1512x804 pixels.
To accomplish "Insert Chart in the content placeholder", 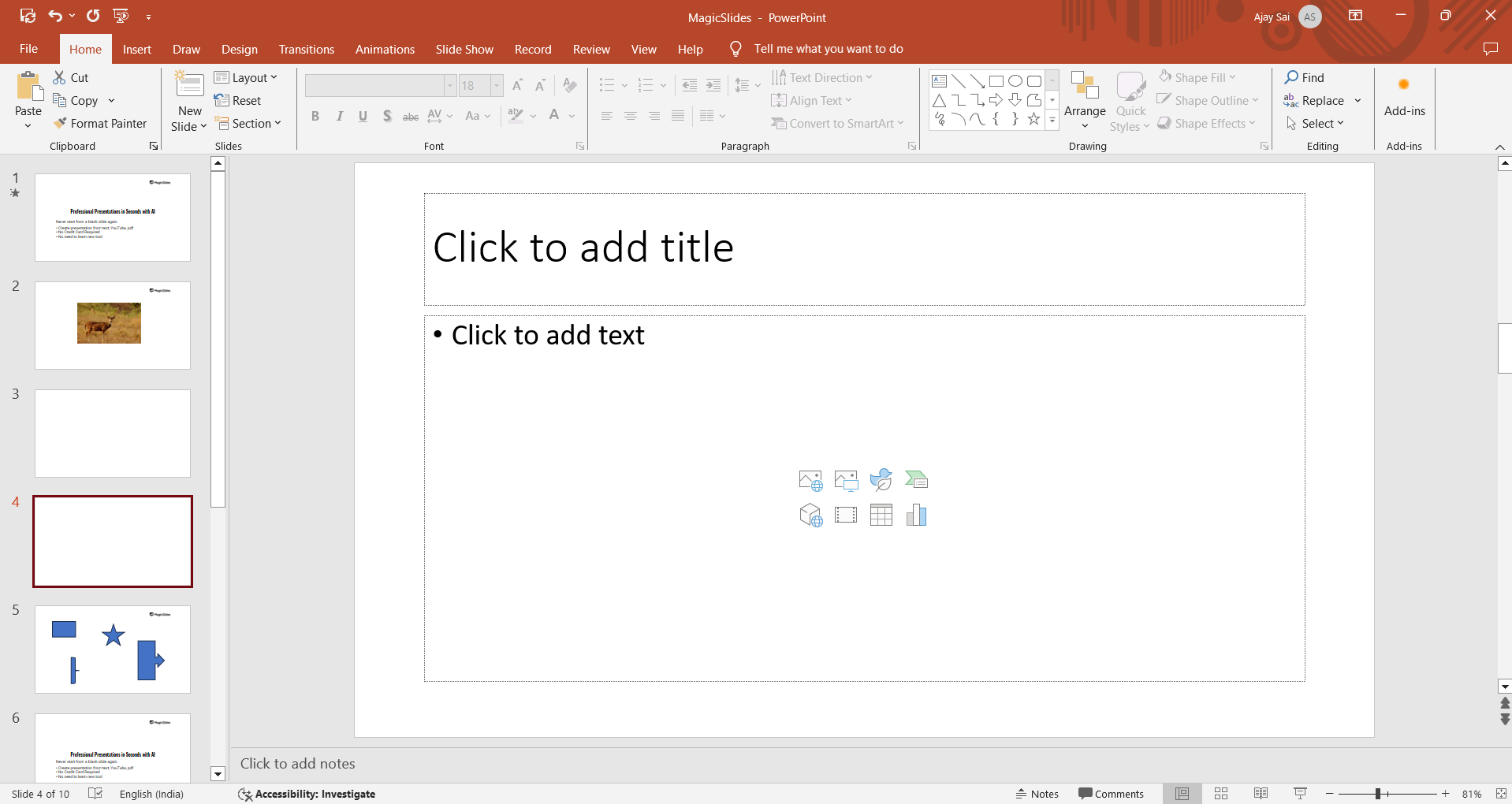I will (x=916, y=516).
